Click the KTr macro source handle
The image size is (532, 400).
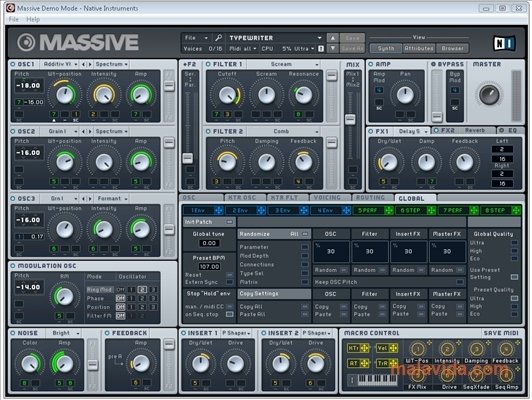point(358,348)
